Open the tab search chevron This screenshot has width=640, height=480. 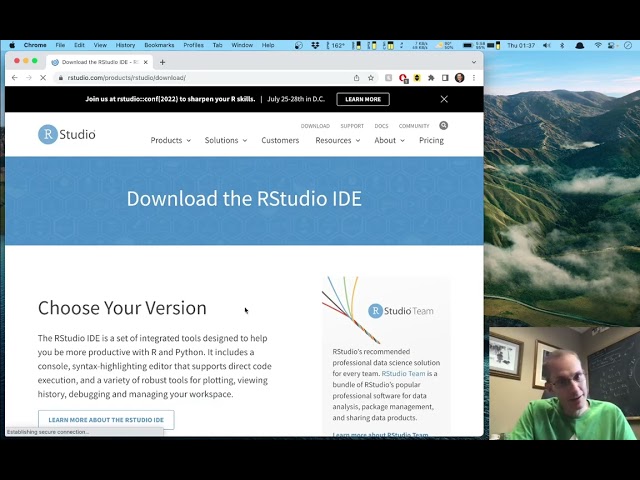point(474,62)
